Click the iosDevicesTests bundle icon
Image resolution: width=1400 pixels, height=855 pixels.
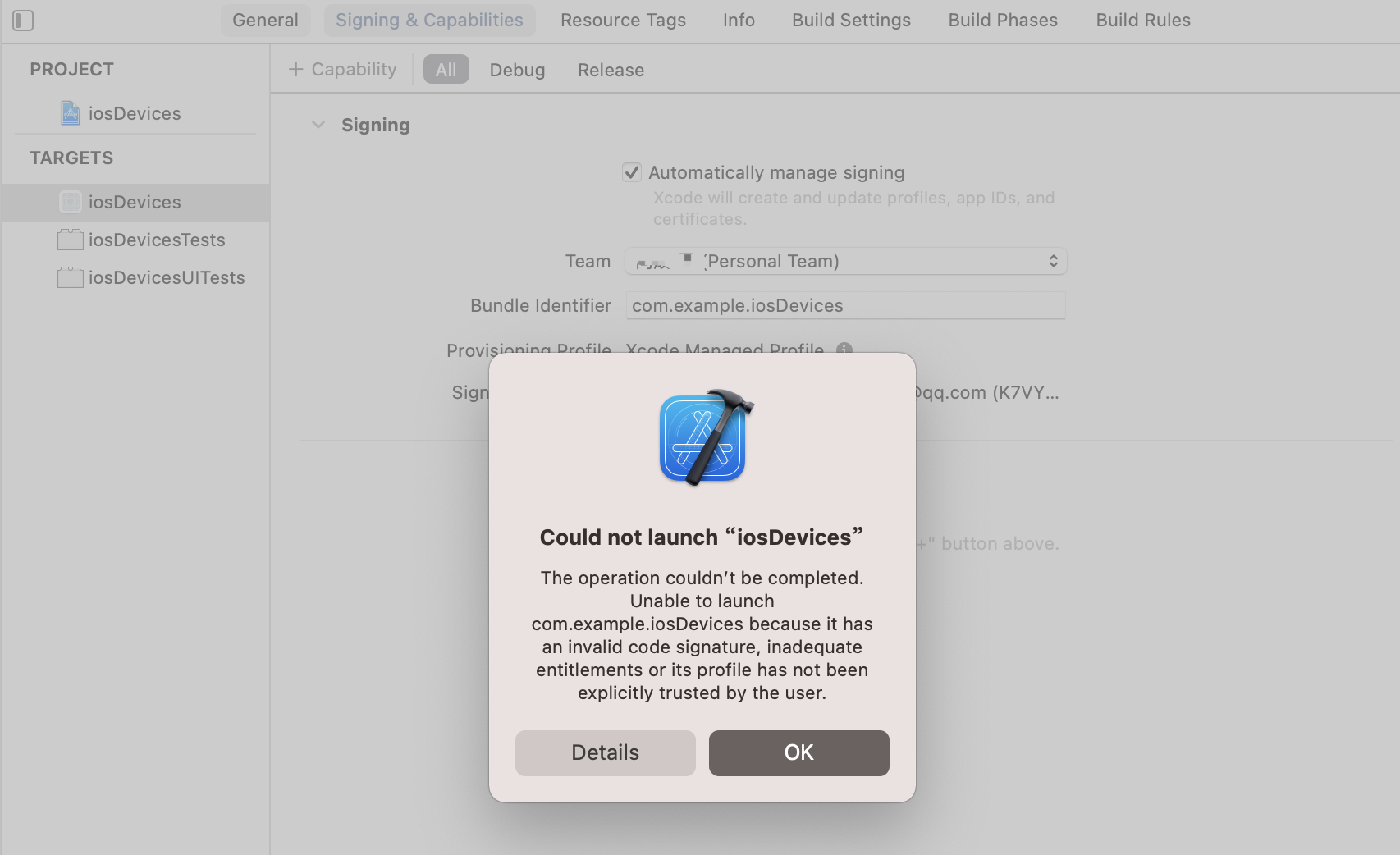tap(71, 240)
